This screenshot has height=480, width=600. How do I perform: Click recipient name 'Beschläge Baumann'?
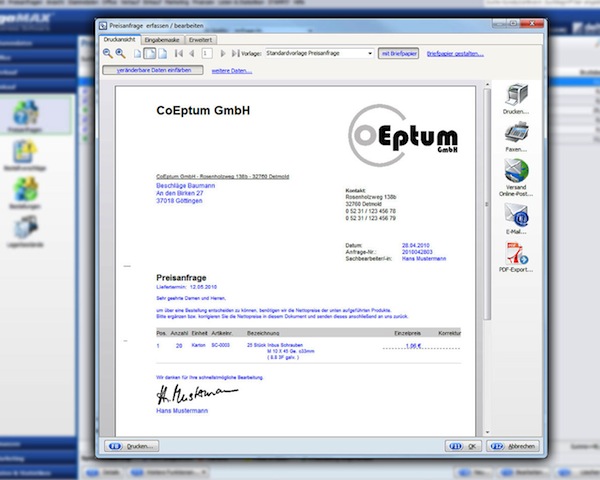click(186, 186)
